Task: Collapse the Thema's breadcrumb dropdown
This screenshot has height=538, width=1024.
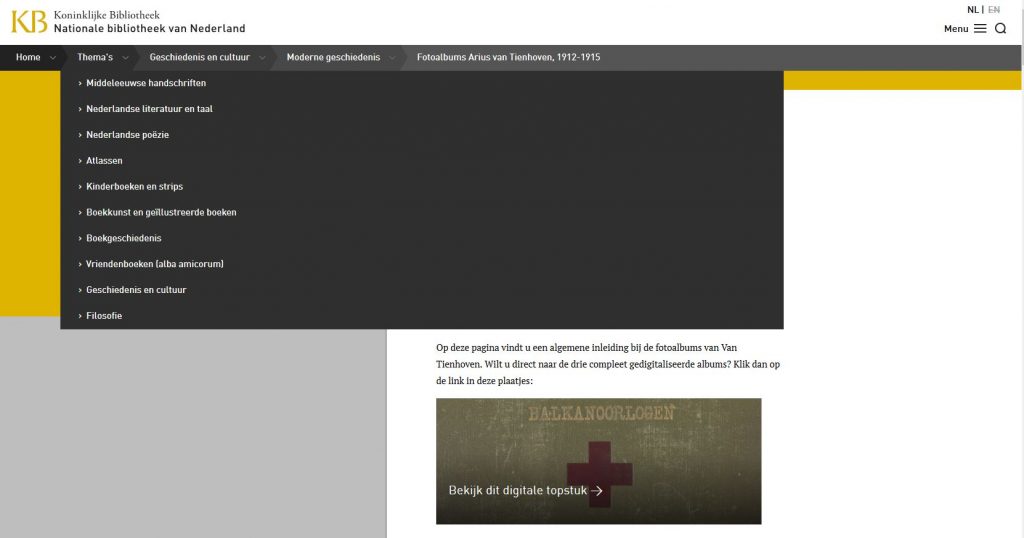Action: click(125, 58)
